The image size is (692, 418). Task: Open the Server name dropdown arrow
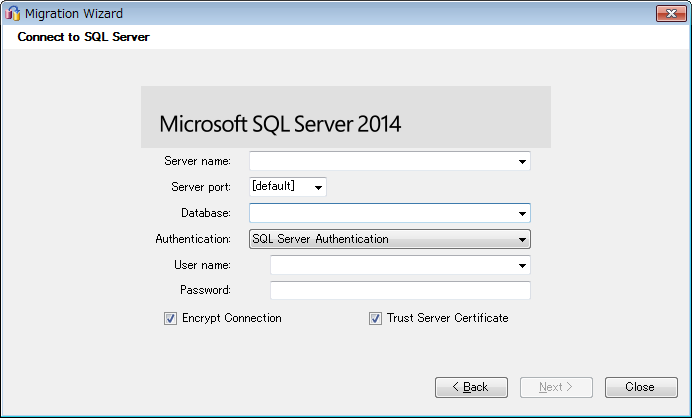click(522, 162)
